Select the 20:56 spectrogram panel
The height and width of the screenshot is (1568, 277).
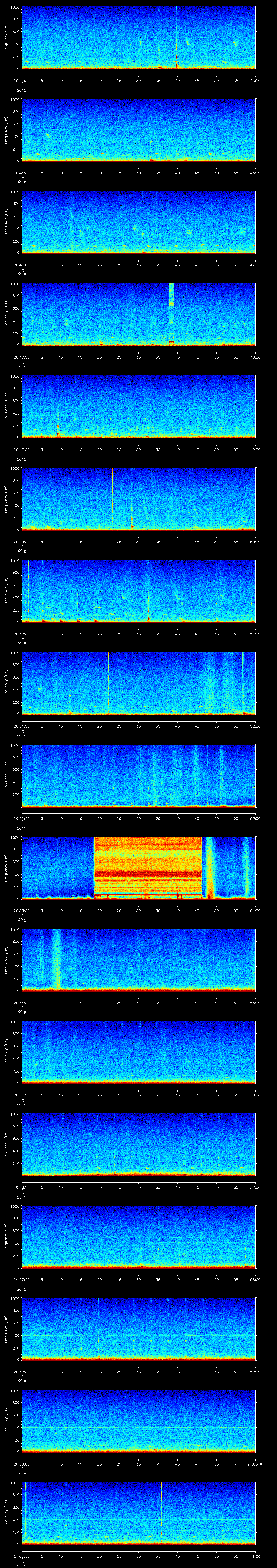coord(138,1143)
